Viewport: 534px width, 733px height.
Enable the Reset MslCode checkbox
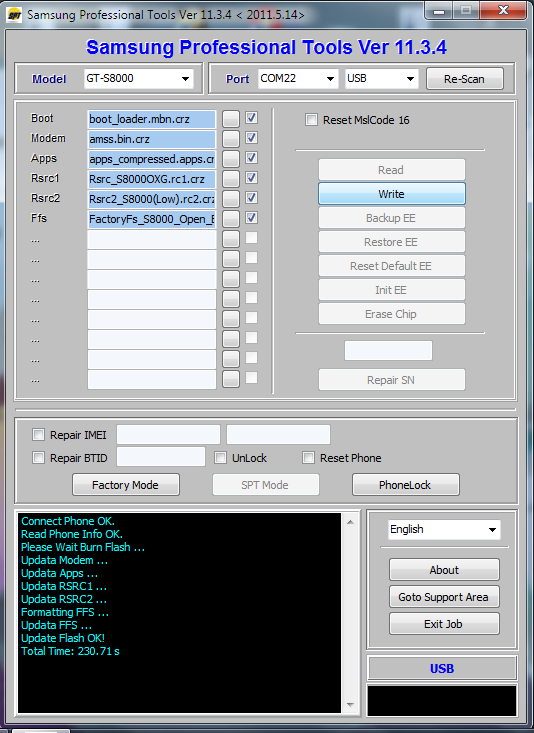coord(311,120)
